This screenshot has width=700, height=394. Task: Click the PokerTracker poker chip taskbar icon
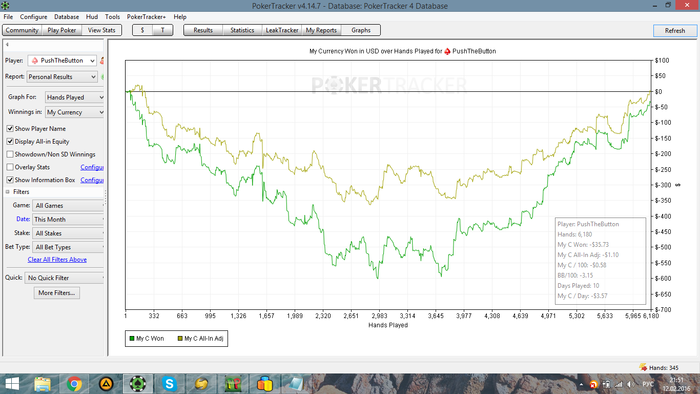click(138, 384)
